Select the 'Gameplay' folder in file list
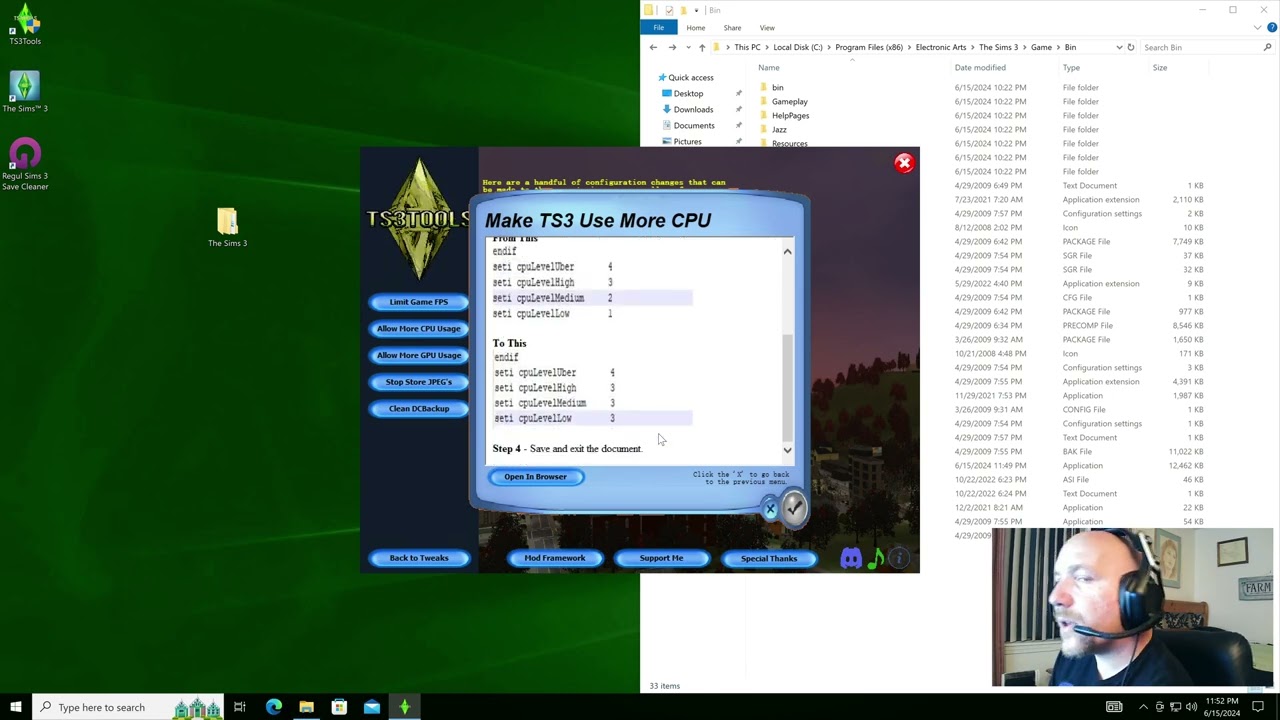1280x720 pixels. tap(789, 101)
